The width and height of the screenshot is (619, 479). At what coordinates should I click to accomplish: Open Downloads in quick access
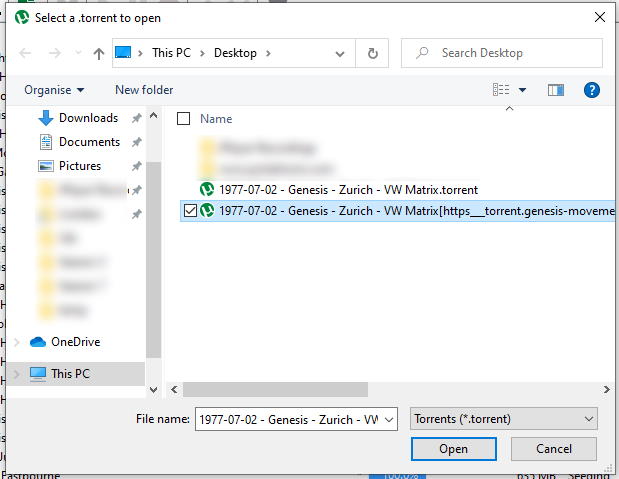(88, 118)
